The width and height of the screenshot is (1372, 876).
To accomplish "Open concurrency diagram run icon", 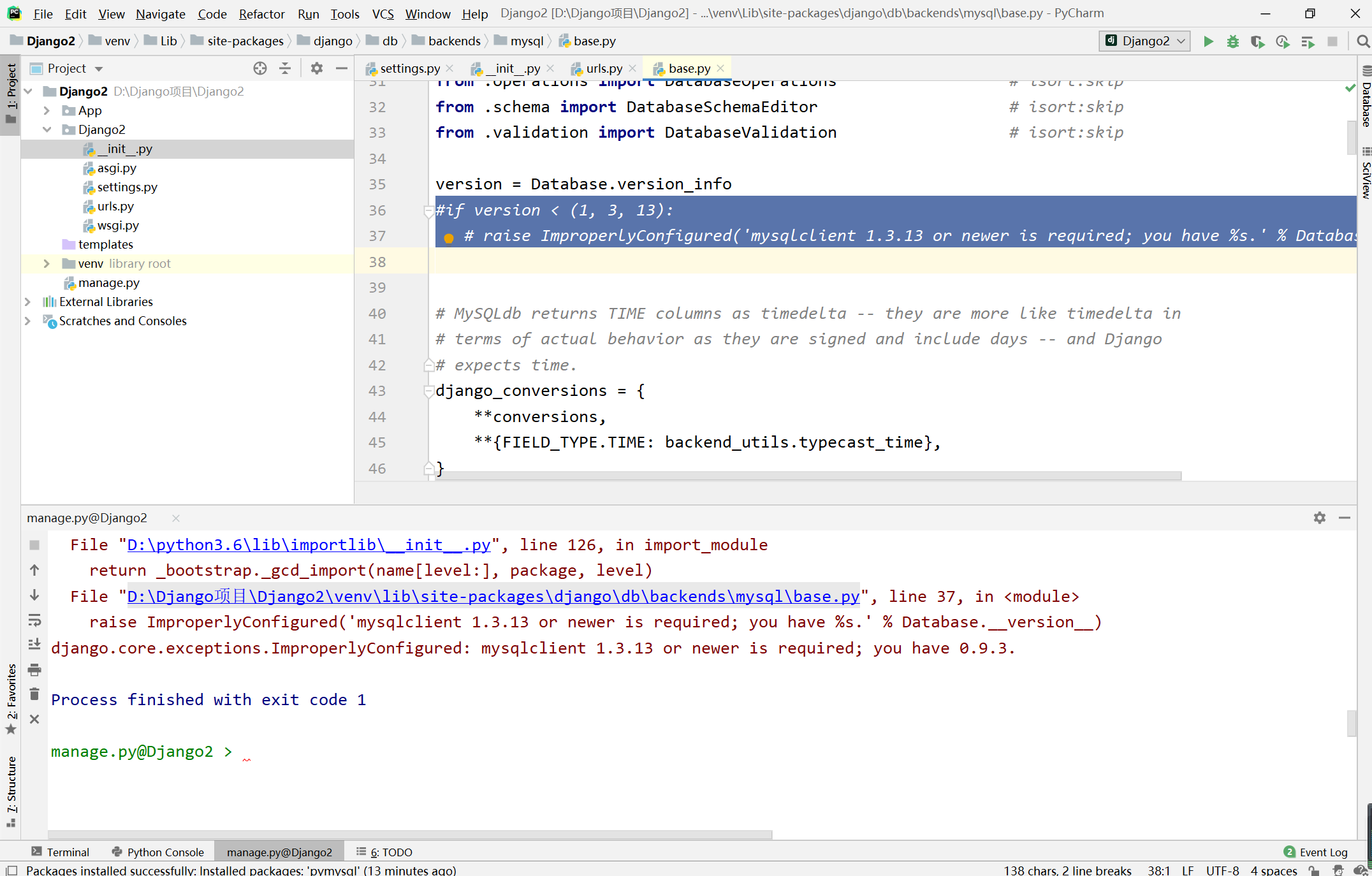I will [1308, 41].
